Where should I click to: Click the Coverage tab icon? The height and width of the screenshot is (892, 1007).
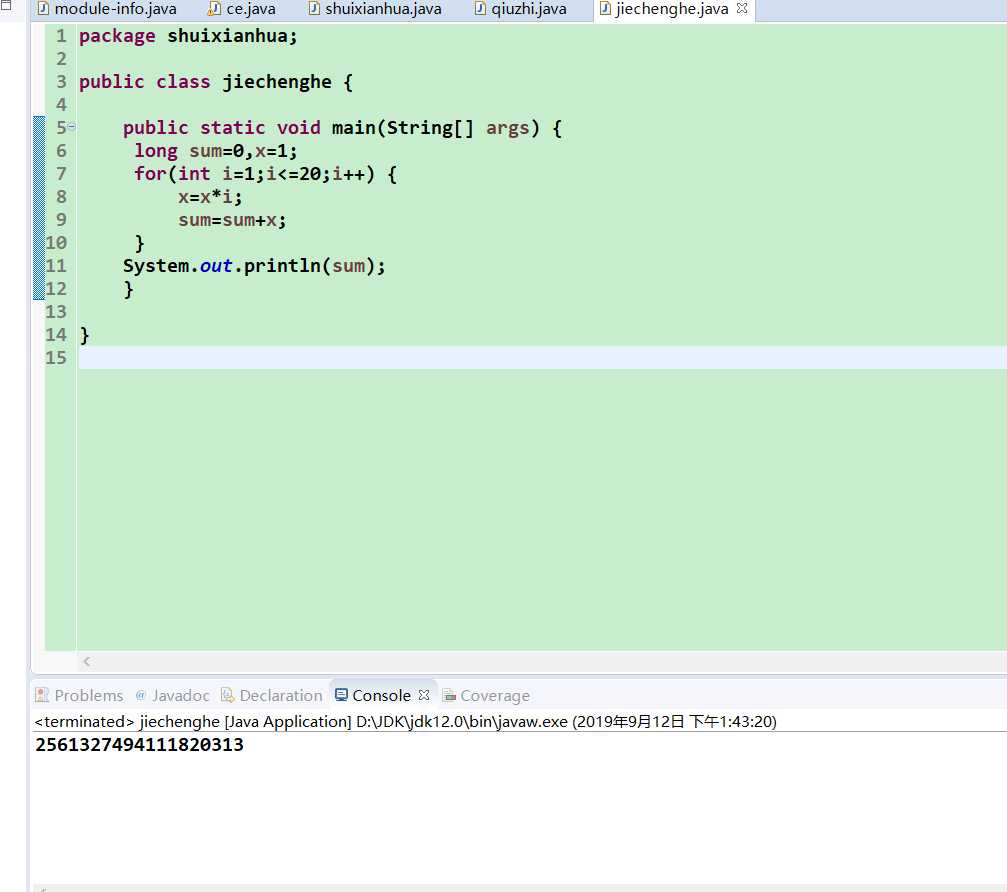[x=449, y=695]
